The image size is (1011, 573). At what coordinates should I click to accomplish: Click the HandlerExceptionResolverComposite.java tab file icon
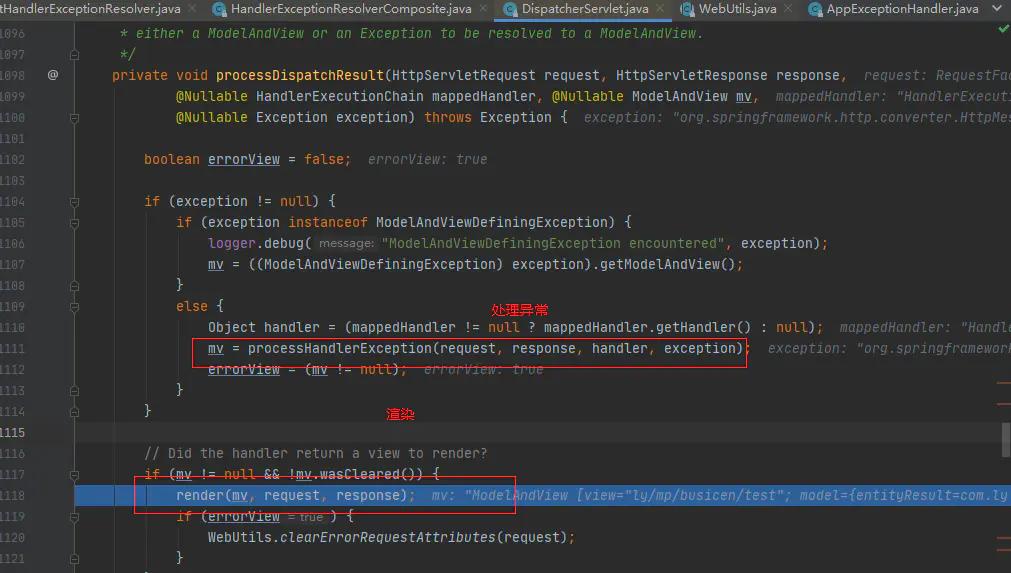pyautogui.click(x=219, y=9)
